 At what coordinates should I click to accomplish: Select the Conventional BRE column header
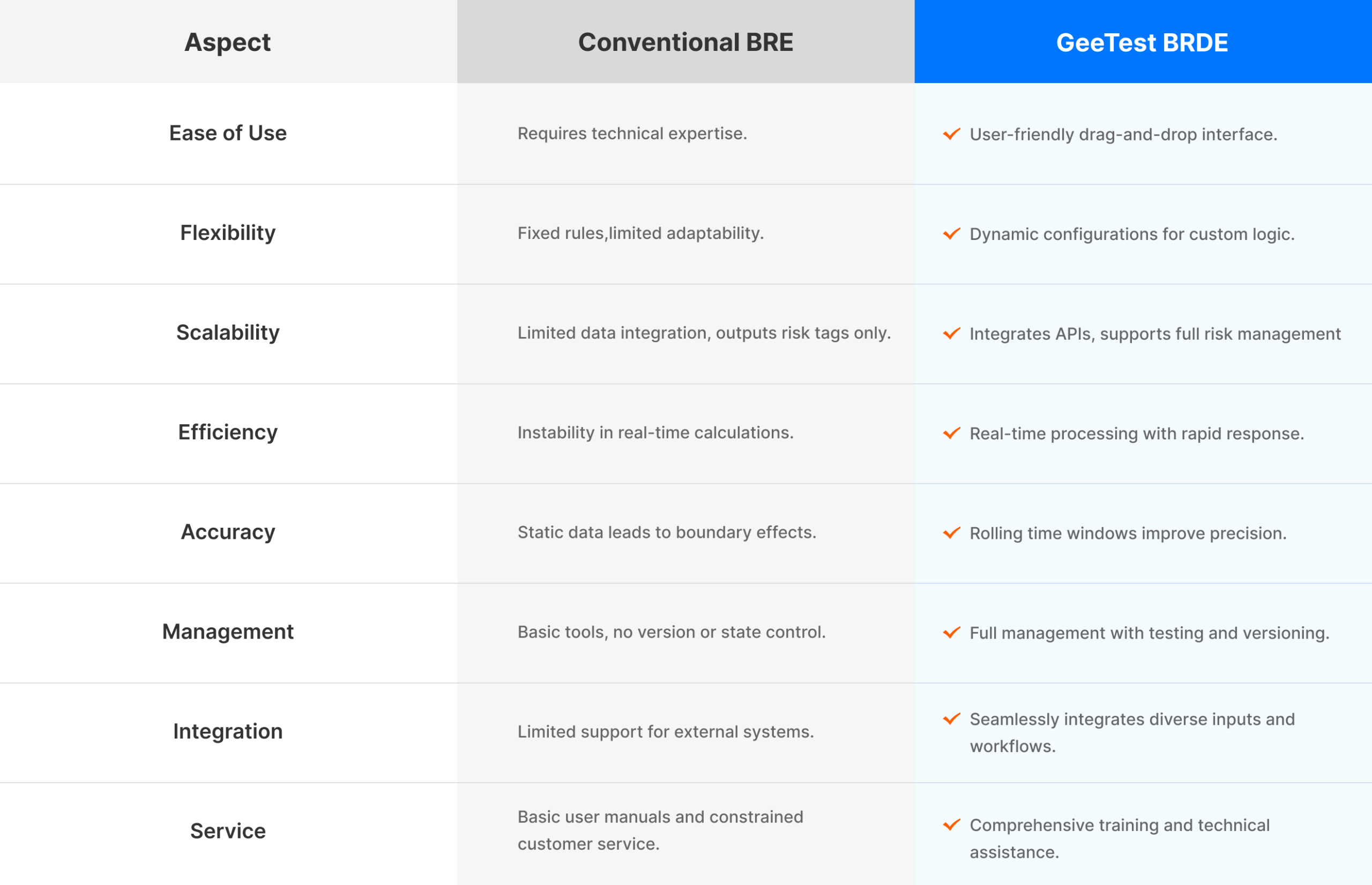tap(685, 41)
